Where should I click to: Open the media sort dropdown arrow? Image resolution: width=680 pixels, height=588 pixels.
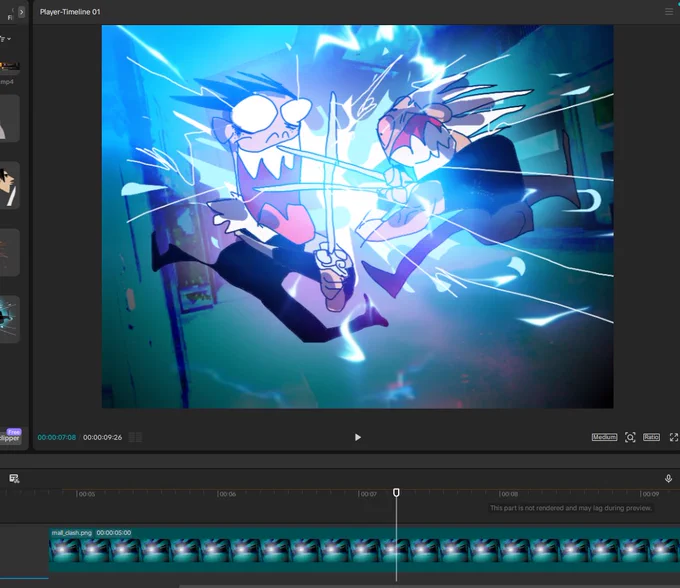(6, 39)
